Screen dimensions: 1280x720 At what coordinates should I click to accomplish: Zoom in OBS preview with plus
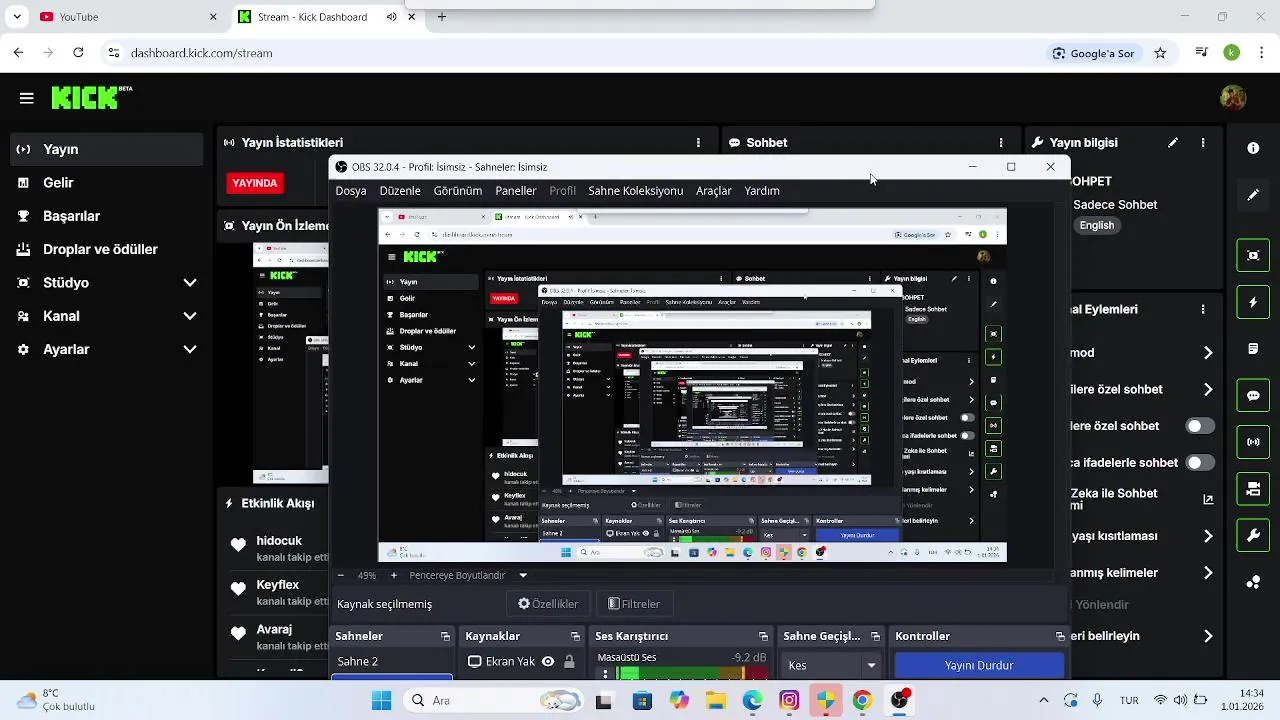393,576
